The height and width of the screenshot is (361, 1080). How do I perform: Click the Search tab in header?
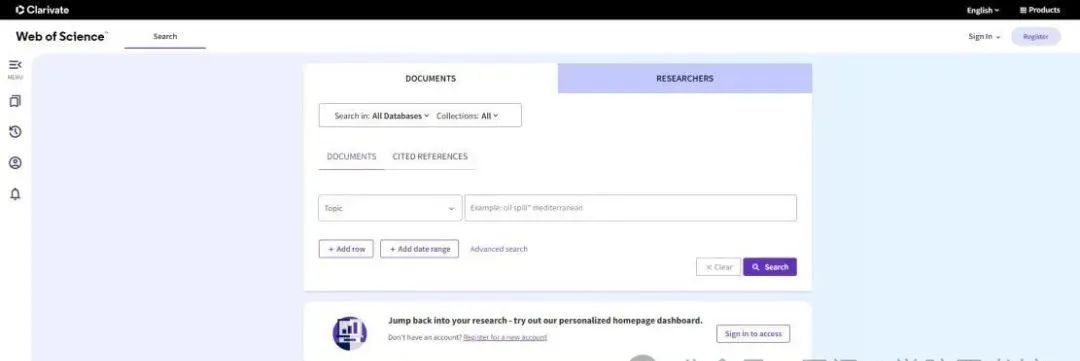[x=165, y=37]
